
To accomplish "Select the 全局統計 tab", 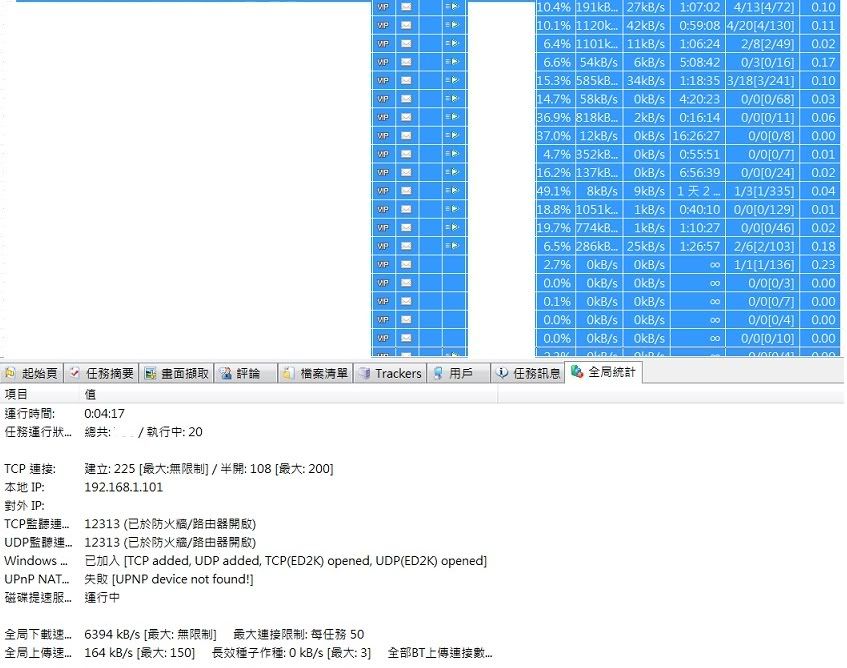I will click(606, 373).
